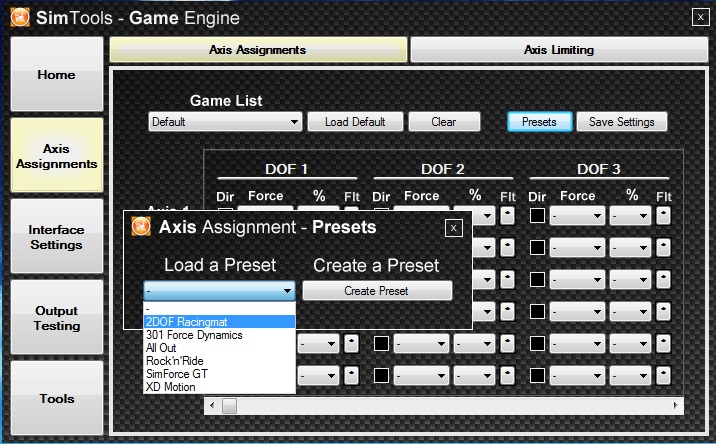This screenshot has width=716, height=444.
Task: Open DOF 2 Force dropdown in the fifth axis row
Action: [x=421, y=344]
